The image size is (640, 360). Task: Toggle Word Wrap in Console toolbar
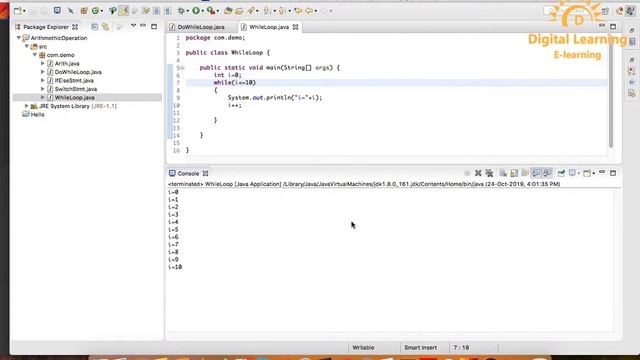point(525,173)
